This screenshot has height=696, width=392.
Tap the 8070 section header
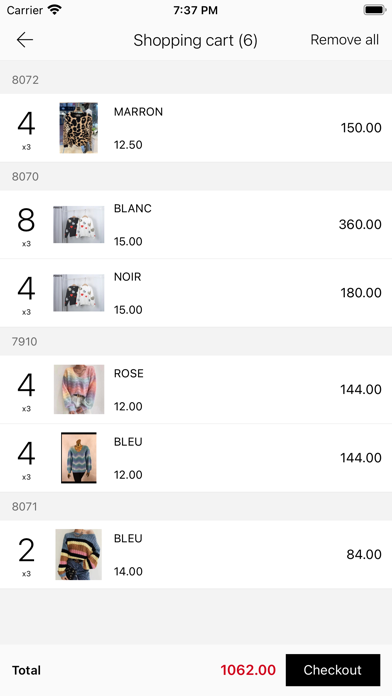coord(196,177)
